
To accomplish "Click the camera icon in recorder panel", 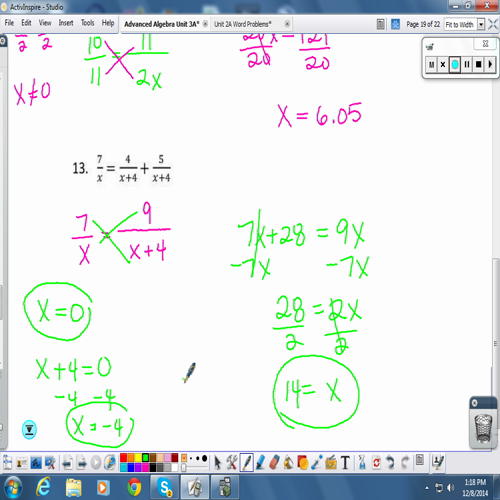I will [430, 47].
